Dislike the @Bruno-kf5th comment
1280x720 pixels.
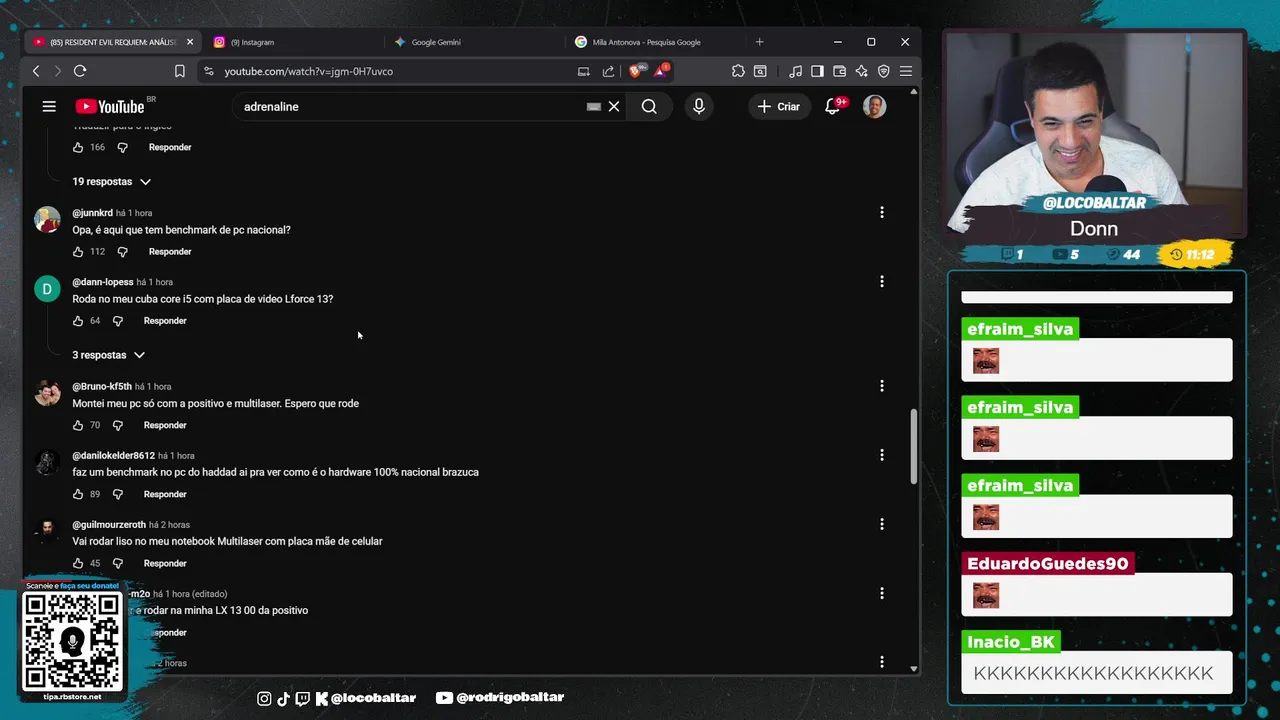coord(117,426)
